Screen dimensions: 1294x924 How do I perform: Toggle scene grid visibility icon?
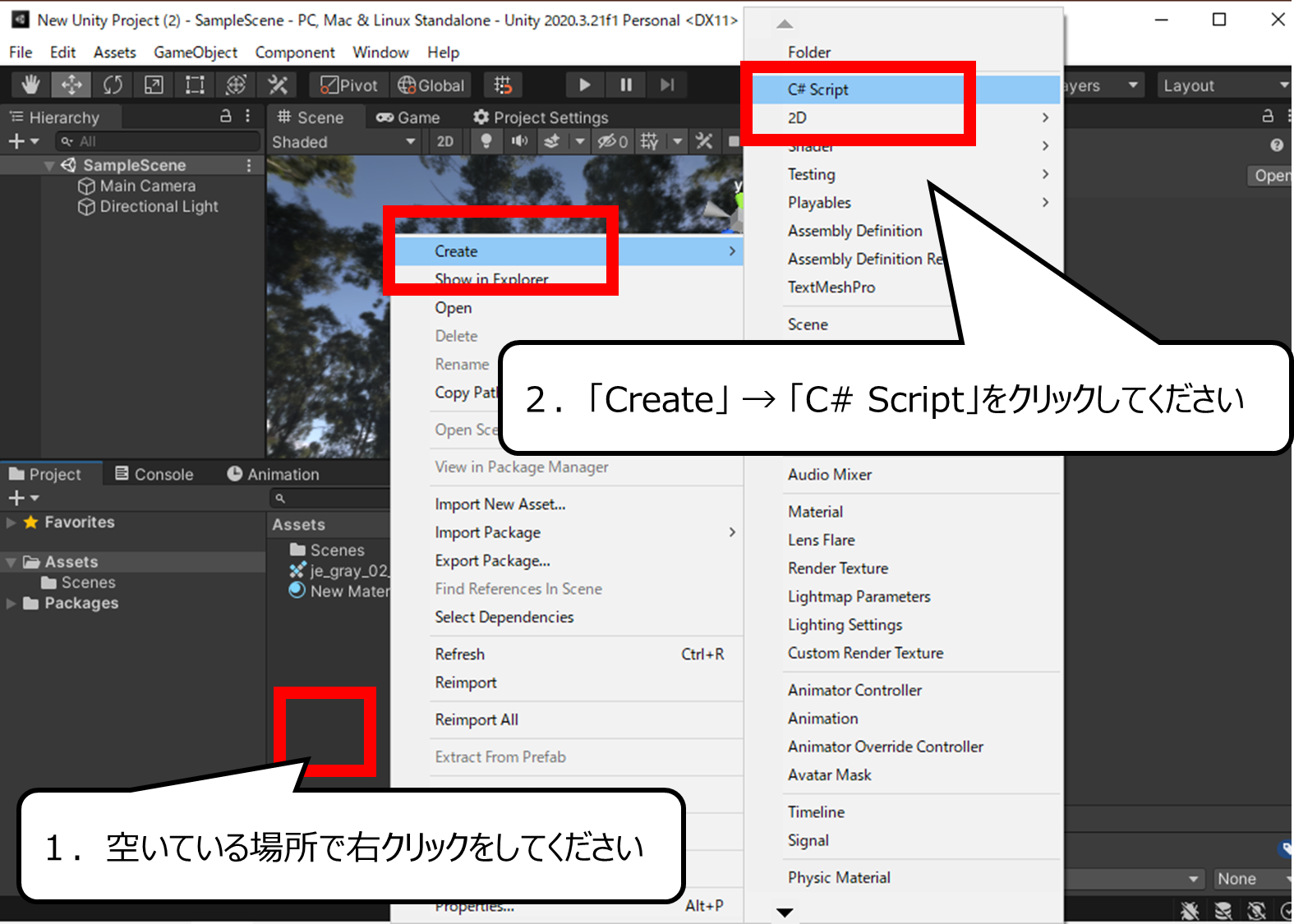click(x=650, y=142)
